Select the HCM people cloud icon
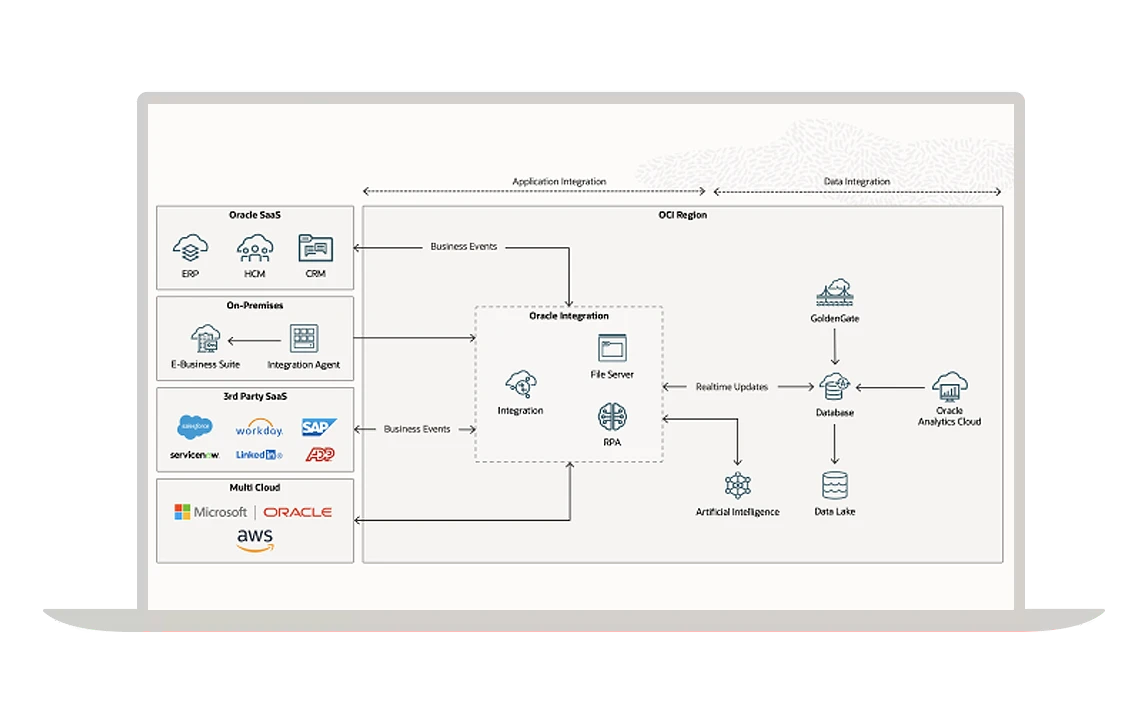Image resolution: width=1148 pixels, height=724 pixels. 254,248
